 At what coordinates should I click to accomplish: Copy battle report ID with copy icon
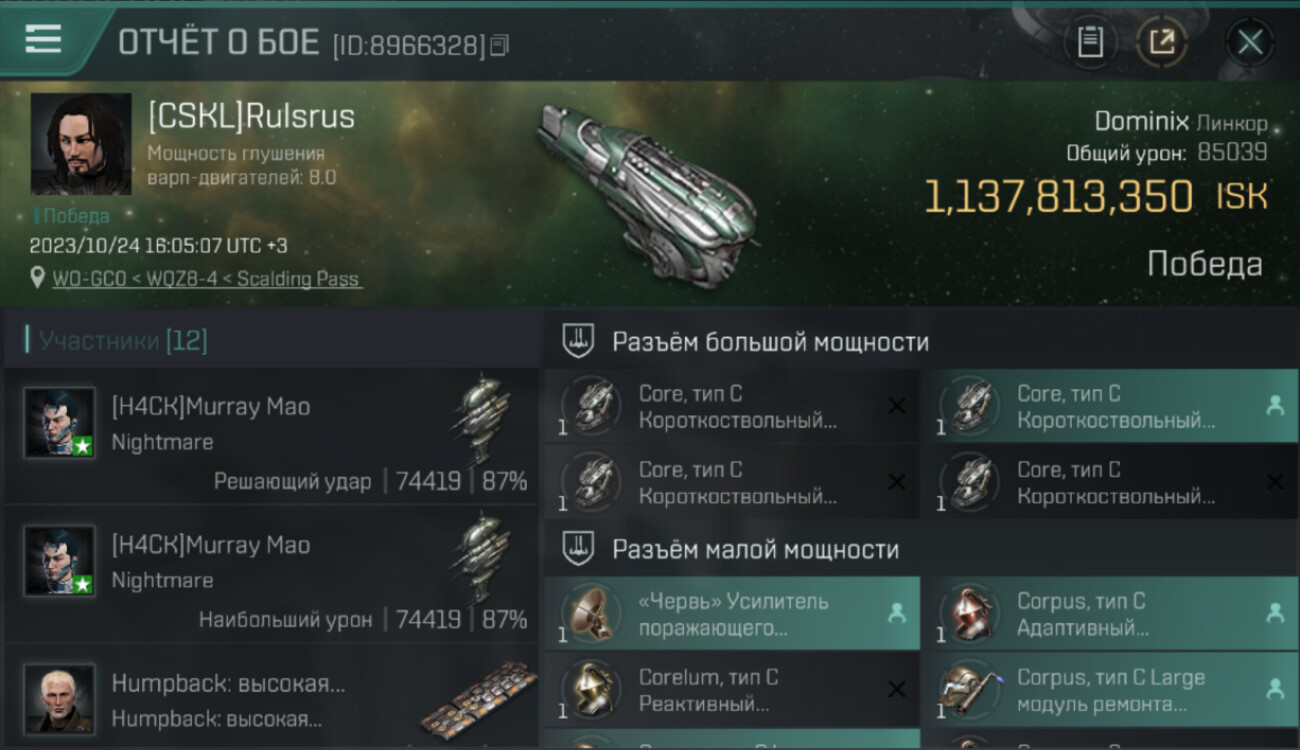(499, 45)
